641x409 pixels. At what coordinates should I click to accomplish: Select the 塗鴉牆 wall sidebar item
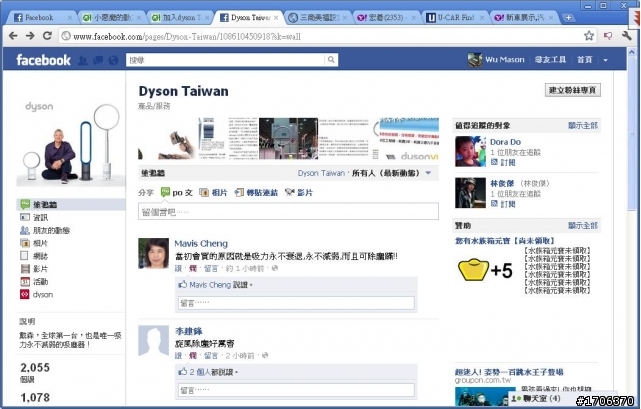pos(71,204)
